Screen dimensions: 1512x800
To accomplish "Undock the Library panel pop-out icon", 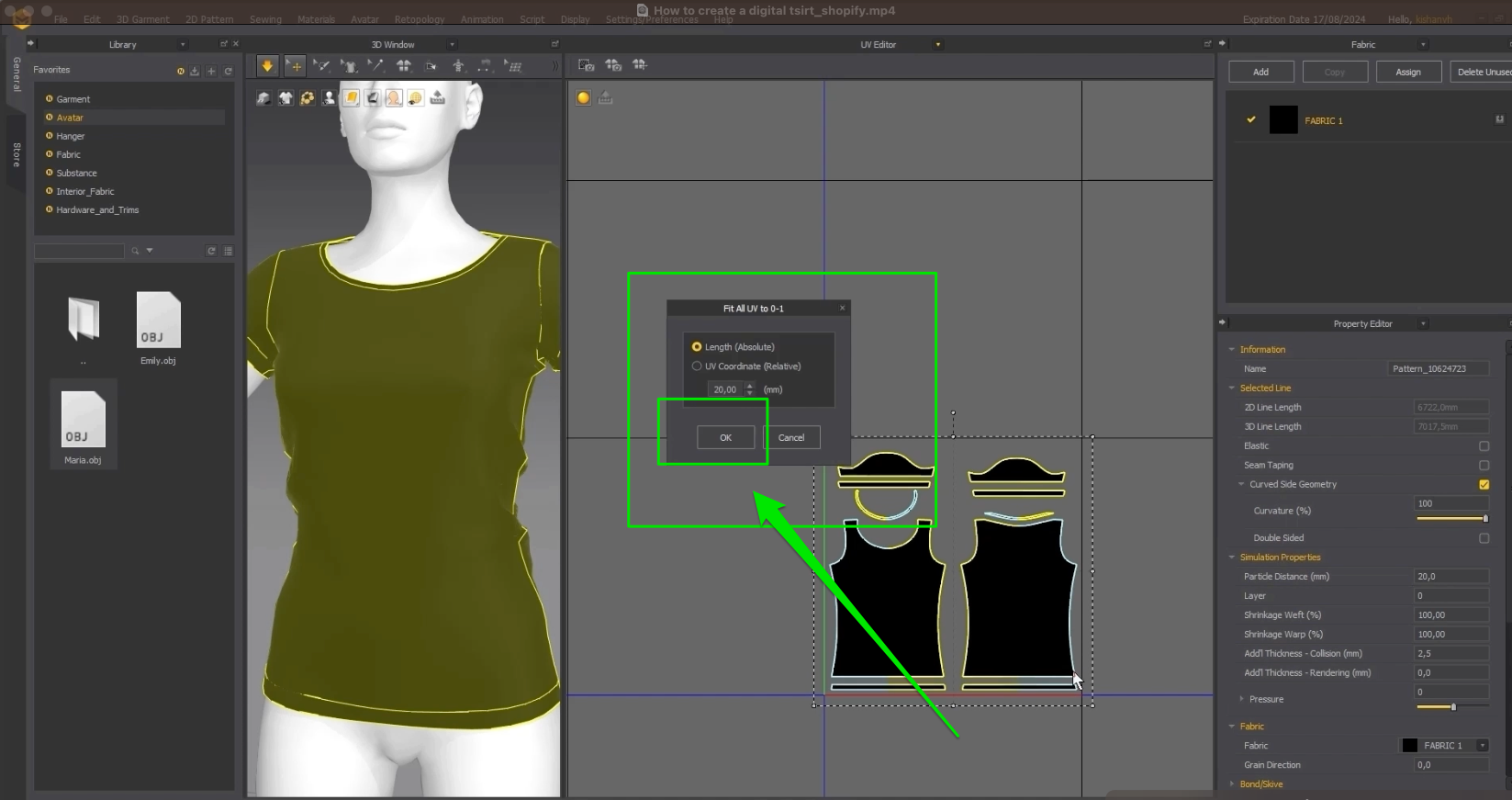I will point(223,44).
